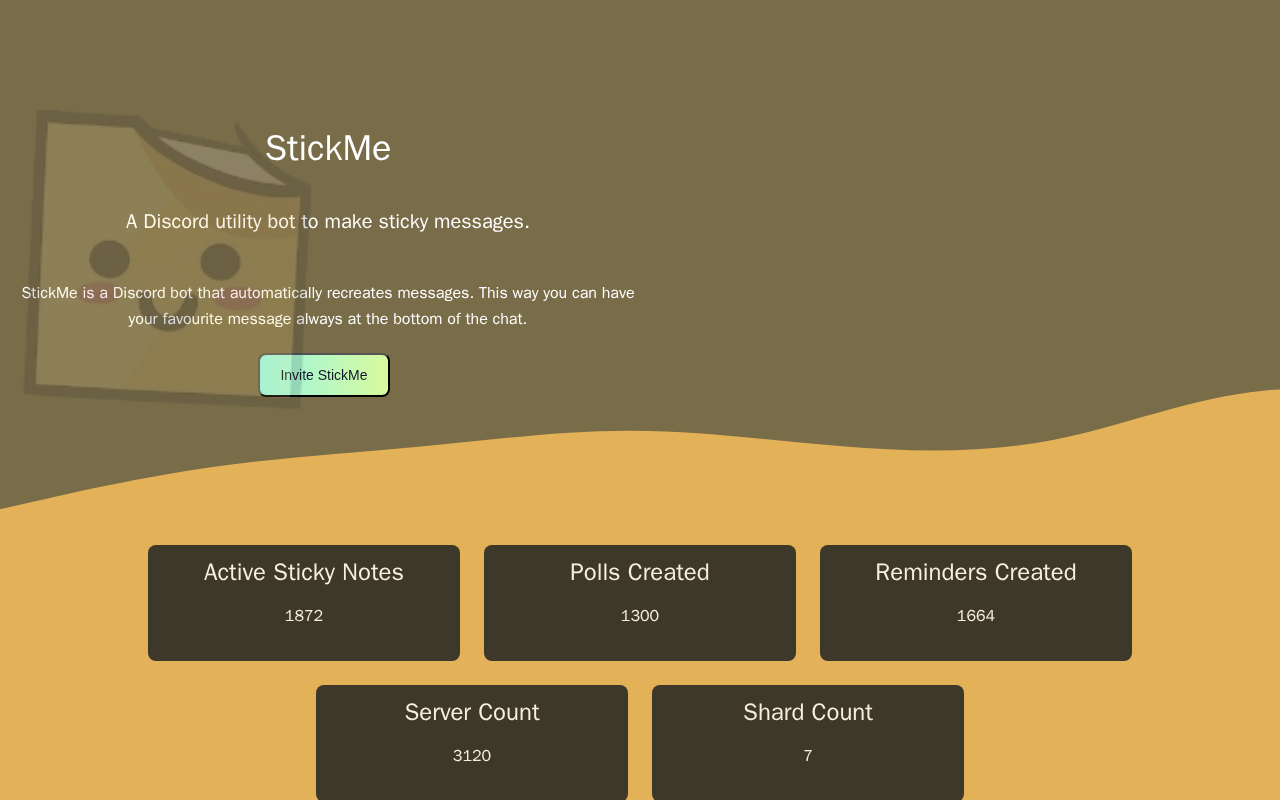Click the description paragraph starting 'StickMe is a Discord bot'
The width and height of the screenshot is (1280, 800).
(328, 306)
